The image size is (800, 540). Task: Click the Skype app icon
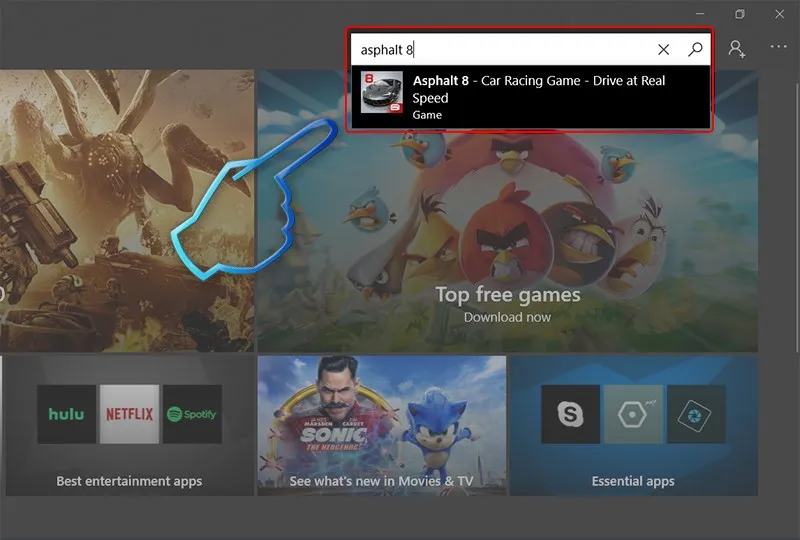tap(570, 414)
